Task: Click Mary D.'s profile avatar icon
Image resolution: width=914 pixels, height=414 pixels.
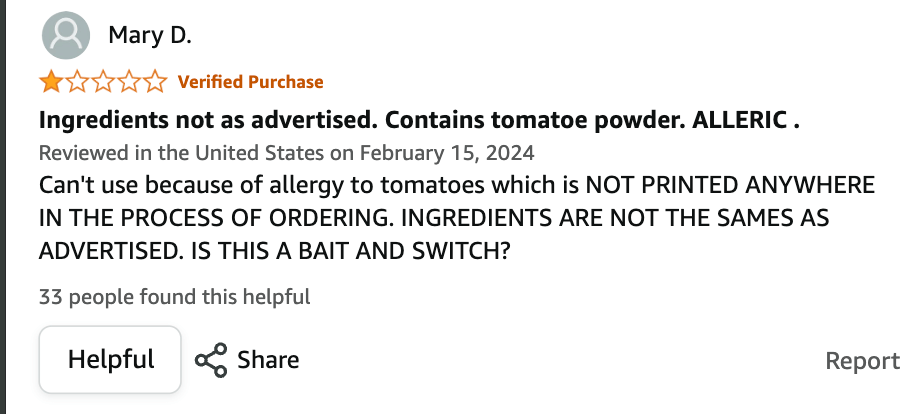Action: pyautogui.click(x=66, y=37)
